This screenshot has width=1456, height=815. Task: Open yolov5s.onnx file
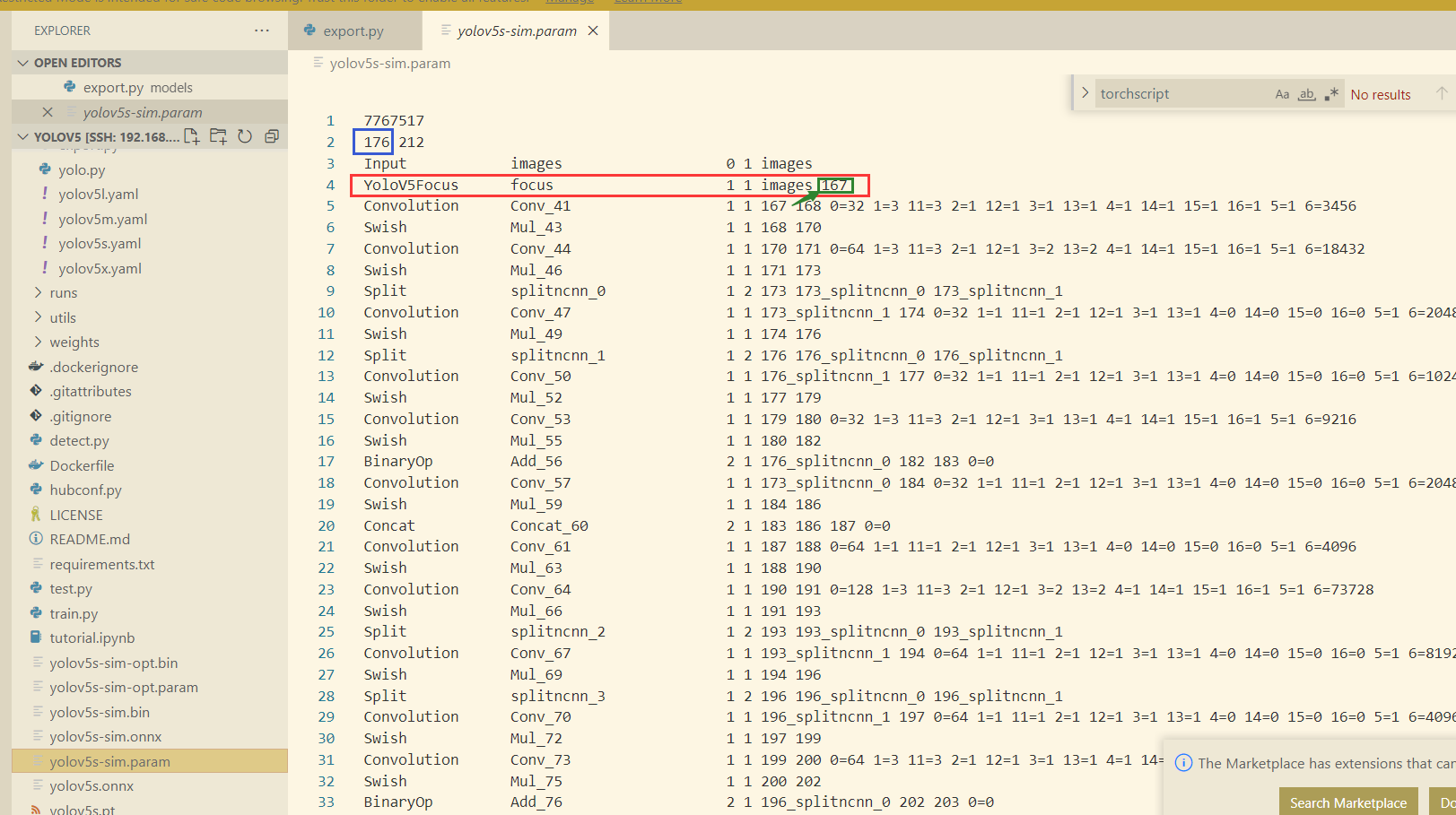point(92,785)
